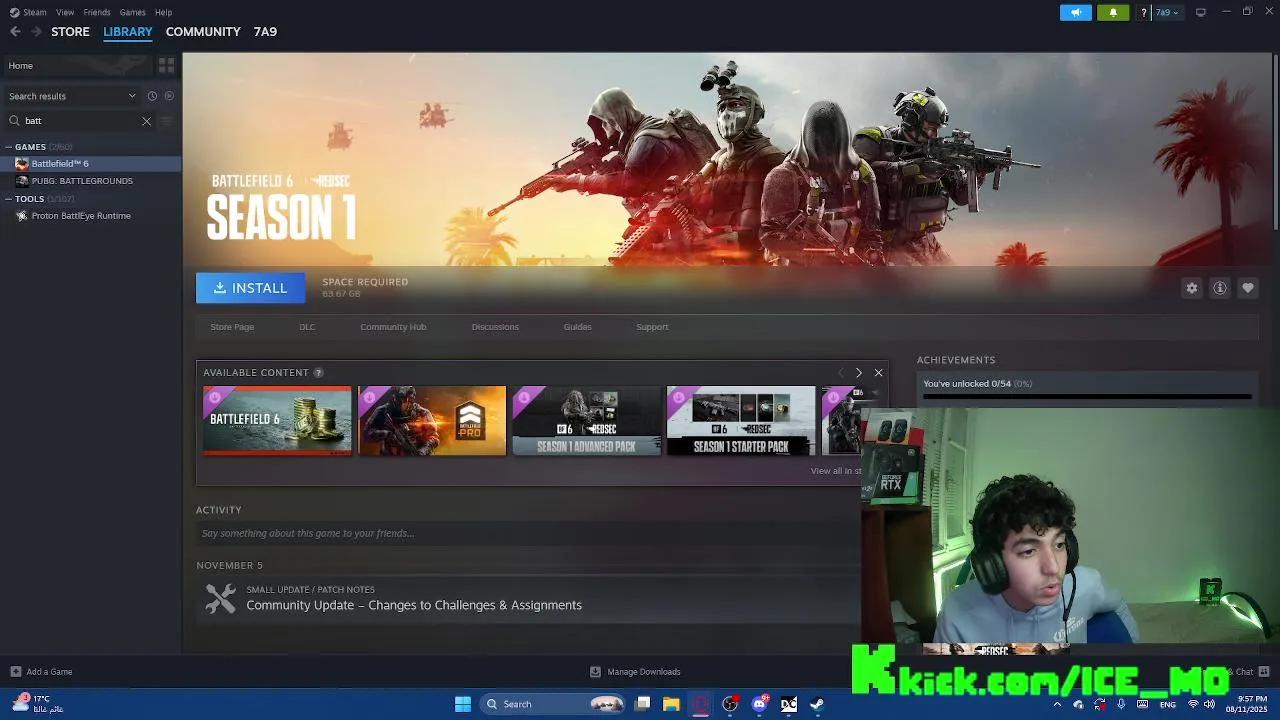The image size is (1280, 720).
Task: Open Community Update patch notes post
Action: tap(414, 605)
